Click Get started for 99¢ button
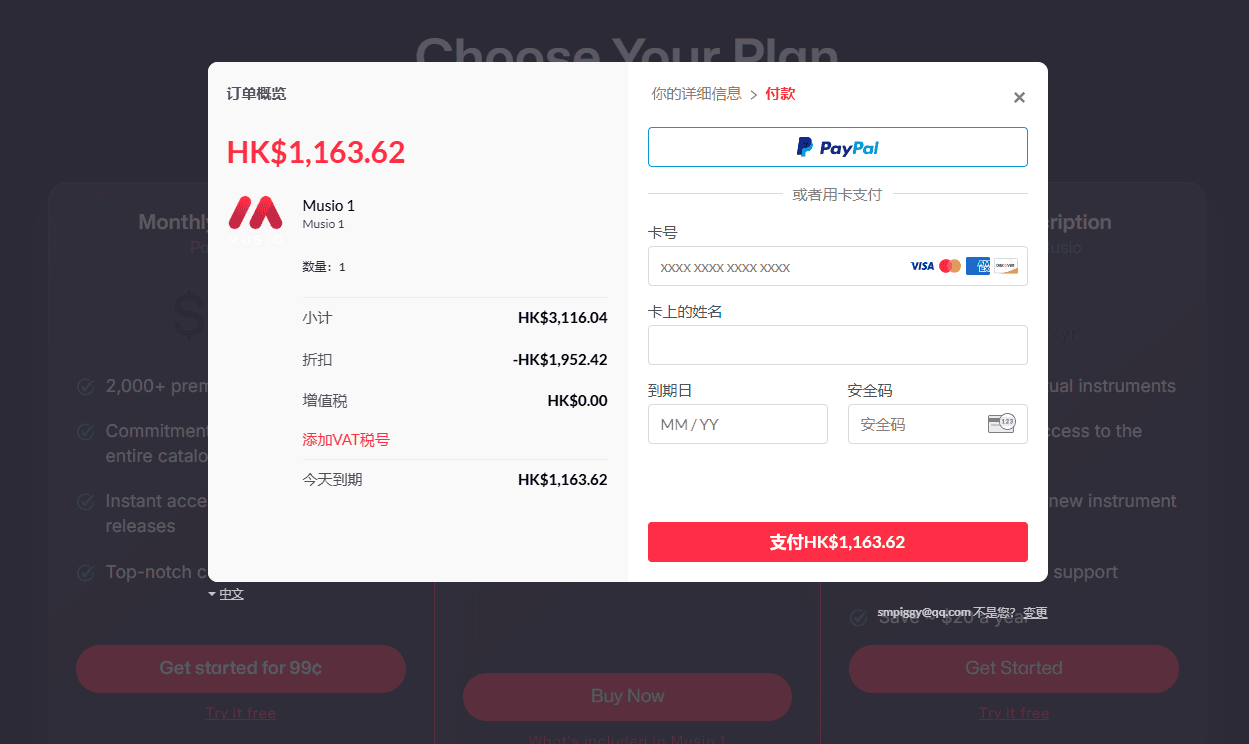 point(241,668)
